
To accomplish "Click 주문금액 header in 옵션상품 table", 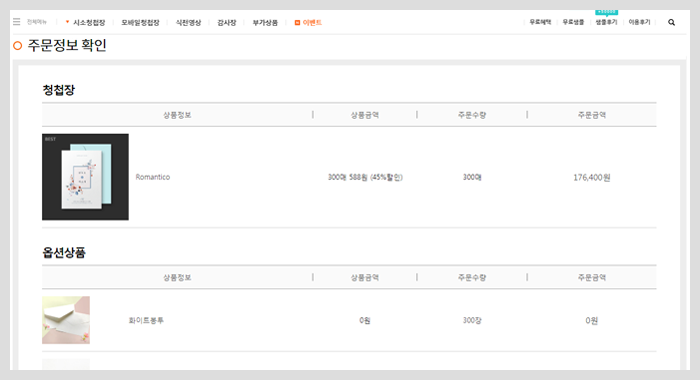I will click(x=592, y=278).
